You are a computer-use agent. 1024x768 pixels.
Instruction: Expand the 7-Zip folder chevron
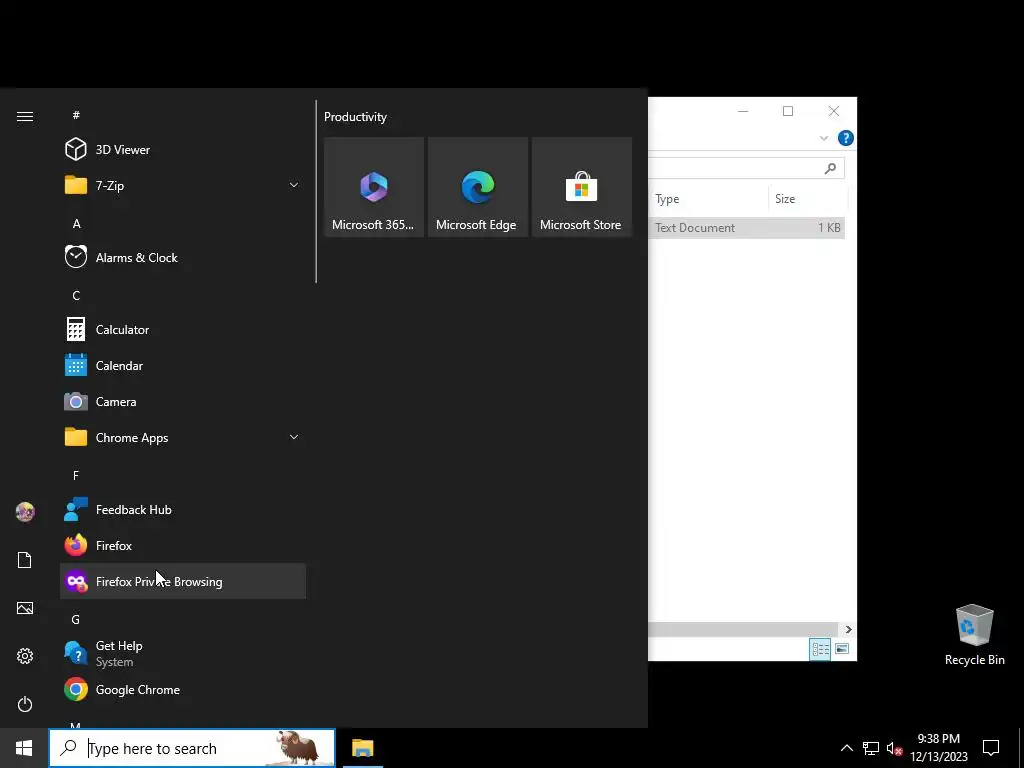(294, 185)
